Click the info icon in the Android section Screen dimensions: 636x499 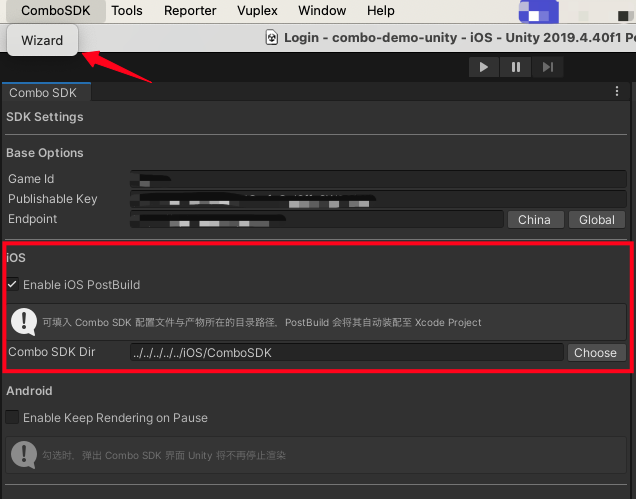24,455
